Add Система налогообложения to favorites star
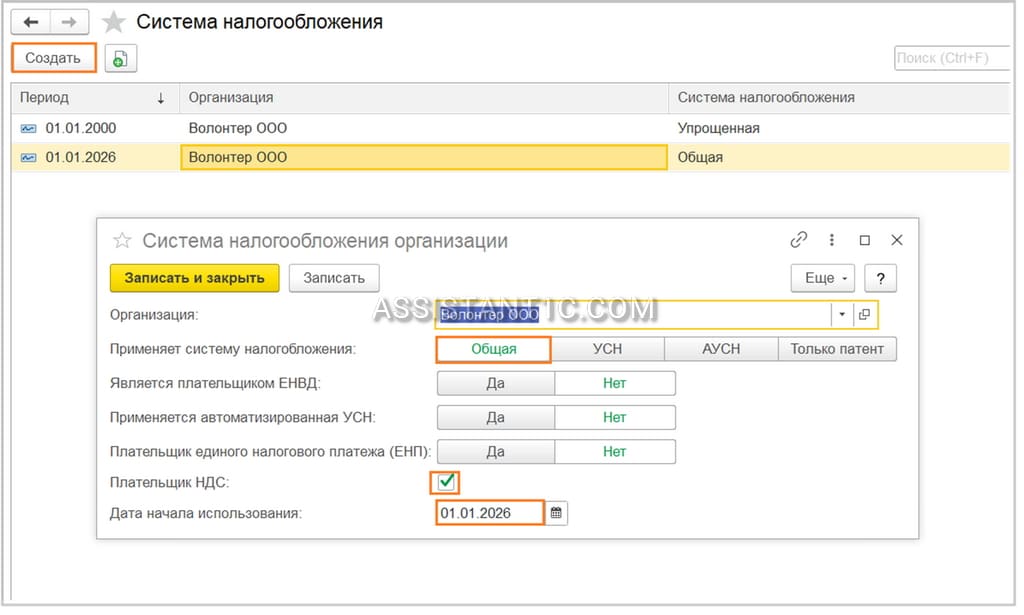Viewport: 1024px width, 615px height. coord(114,22)
